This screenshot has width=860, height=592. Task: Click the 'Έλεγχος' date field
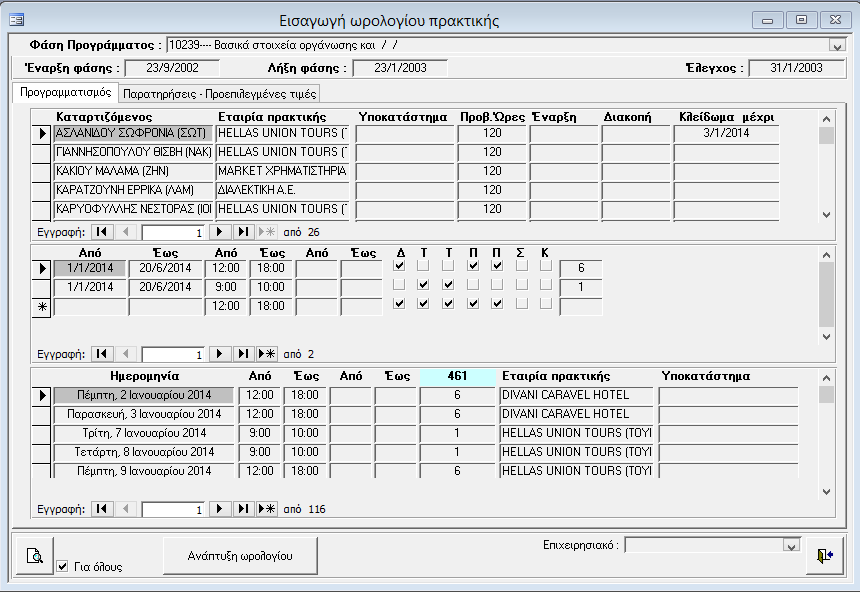click(798, 68)
